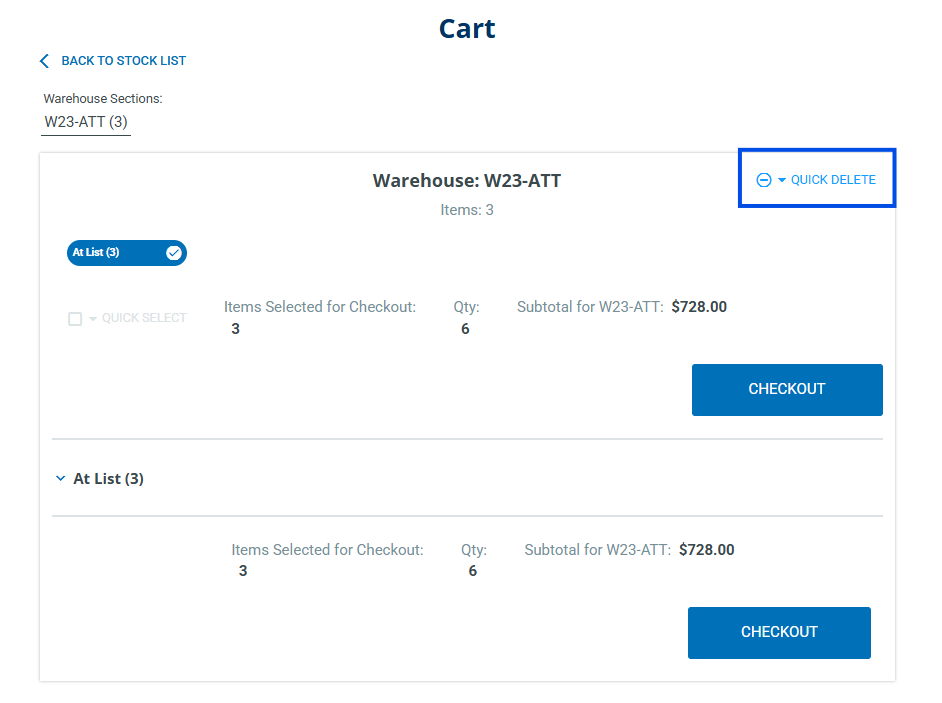Screen dimensions: 942x703
Task: Tick the Quick Select checkbox
Action: pos(75,319)
